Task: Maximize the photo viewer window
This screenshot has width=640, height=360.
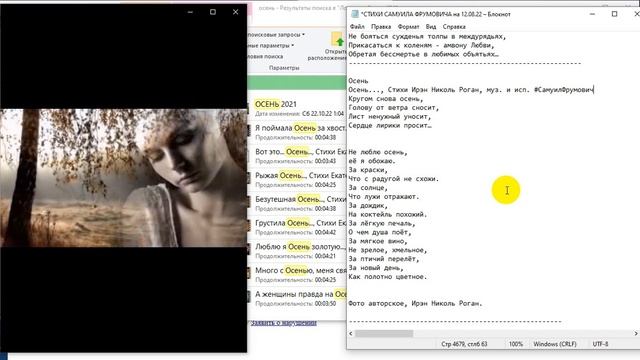Action: 213,12
